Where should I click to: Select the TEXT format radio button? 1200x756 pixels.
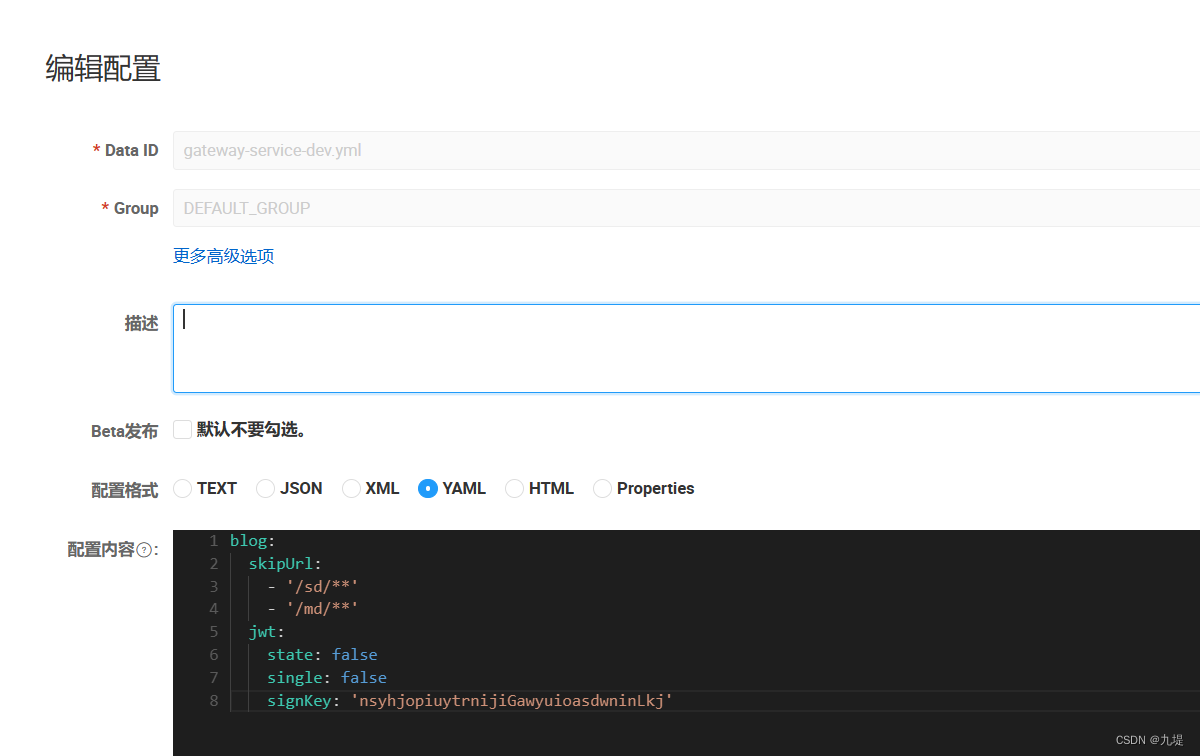182,488
